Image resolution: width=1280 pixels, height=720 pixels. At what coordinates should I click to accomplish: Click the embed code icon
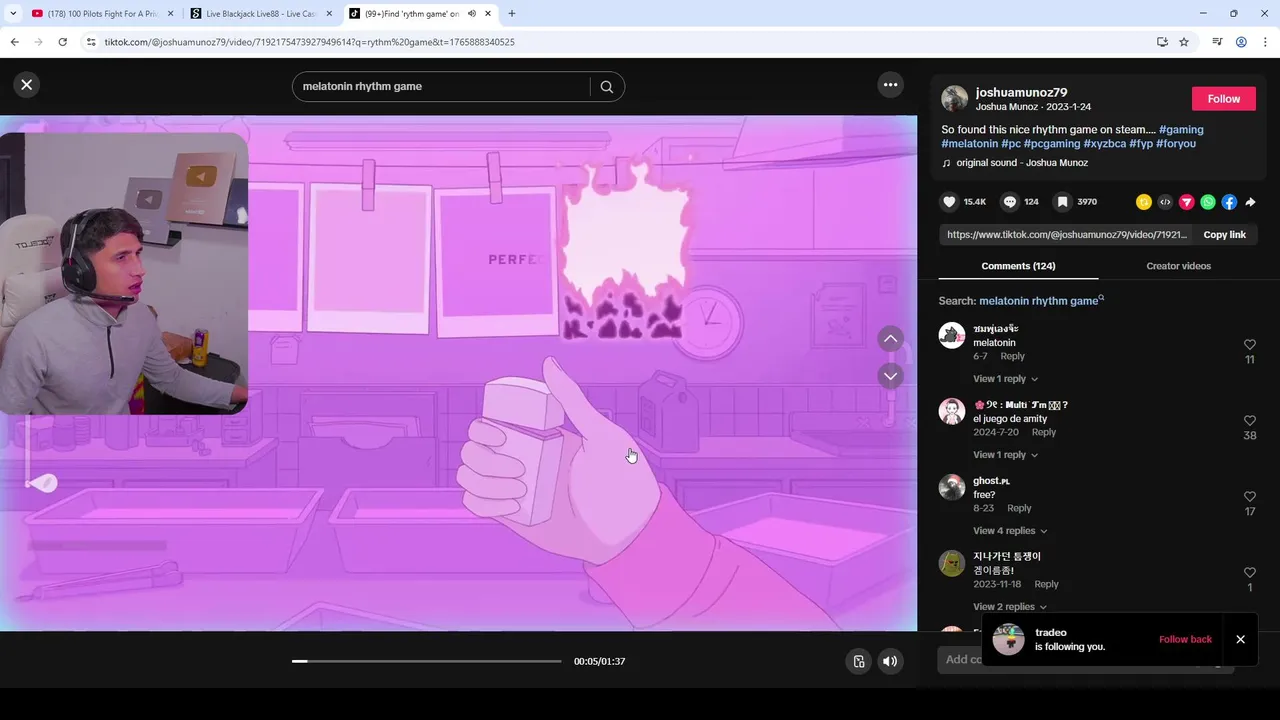pyautogui.click(x=1165, y=202)
